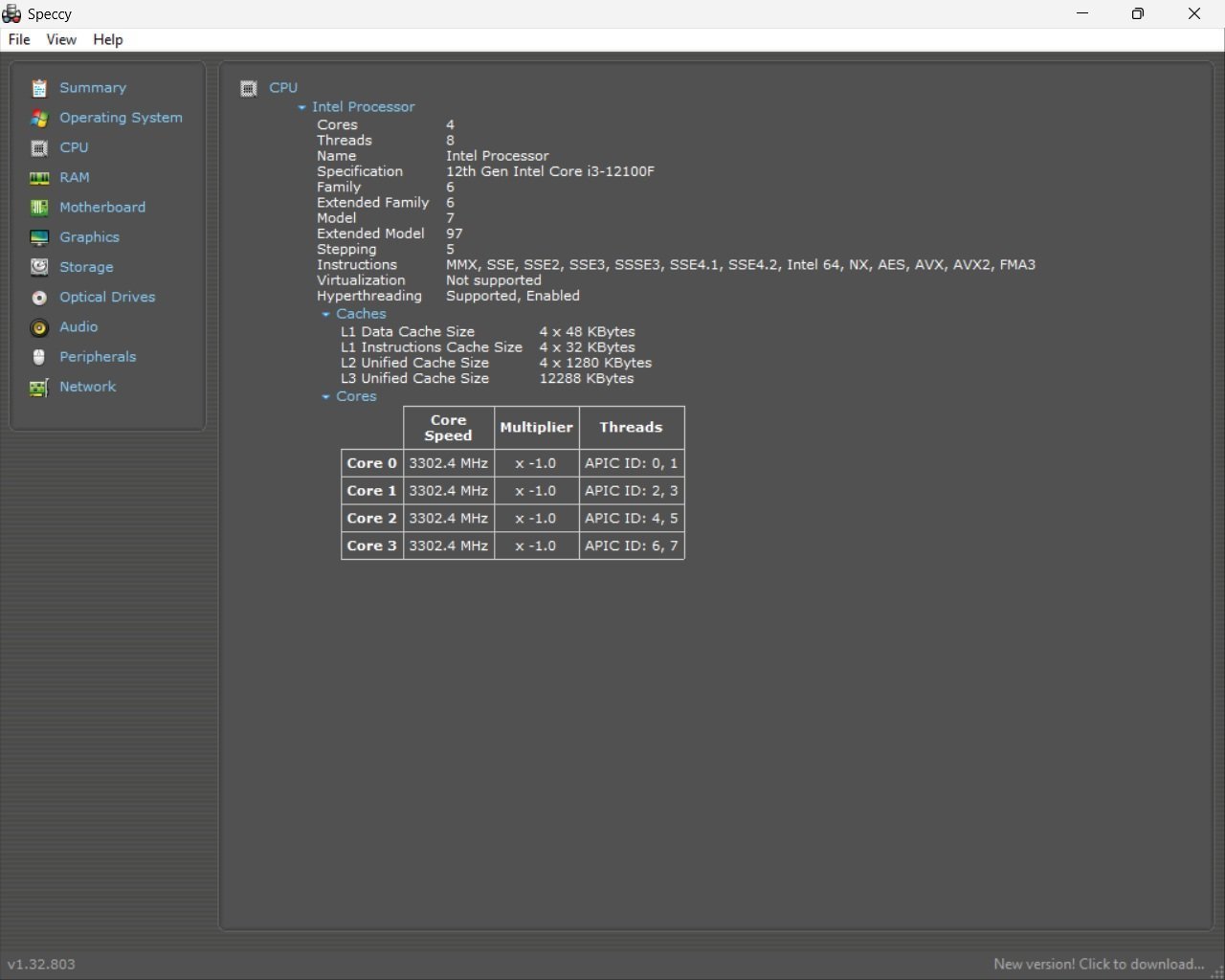Click the Instructions list starting with MMX

coord(741,264)
